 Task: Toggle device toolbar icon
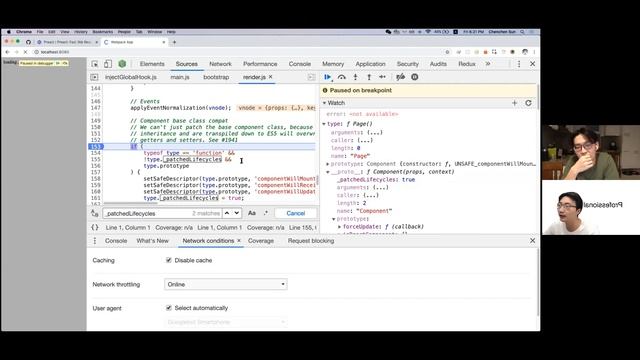(x=108, y=64)
